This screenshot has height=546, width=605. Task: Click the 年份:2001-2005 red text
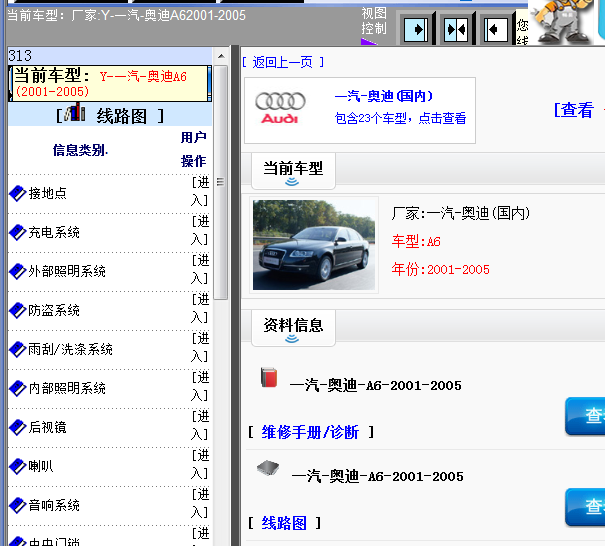441,269
